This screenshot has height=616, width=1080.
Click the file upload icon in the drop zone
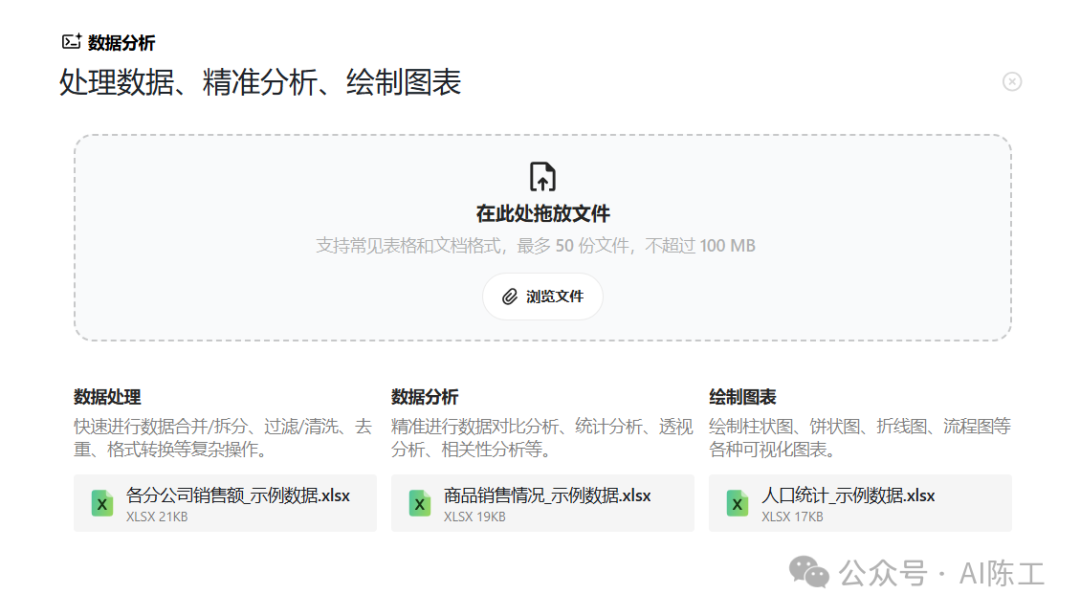click(x=542, y=176)
